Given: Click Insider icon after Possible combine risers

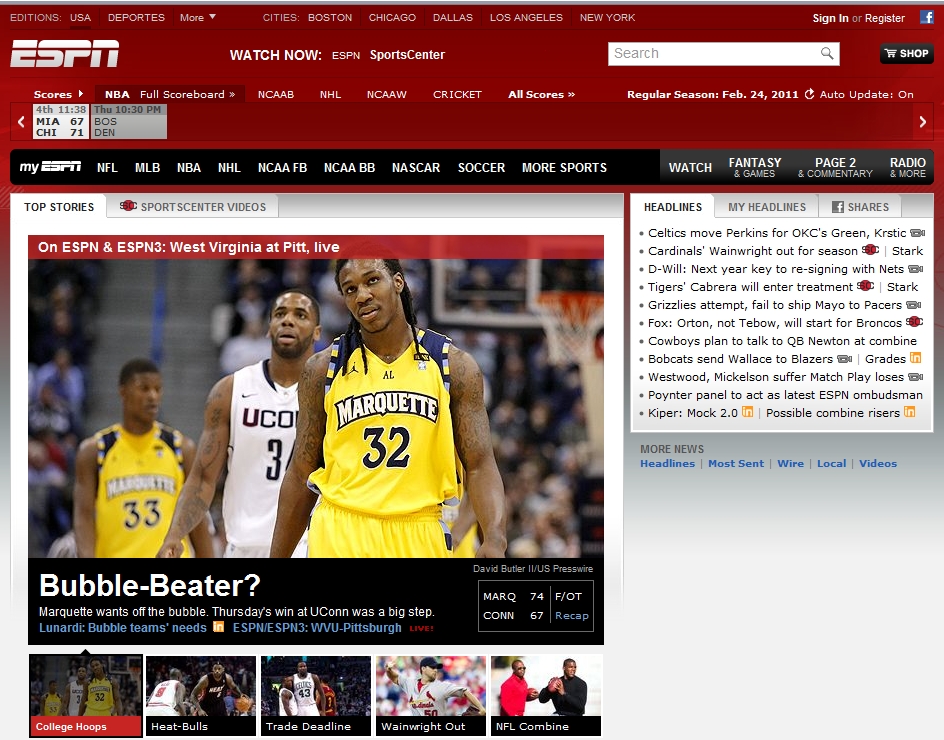Looking at the screenshot, I should pyautogui.click(x=909, y=412).
